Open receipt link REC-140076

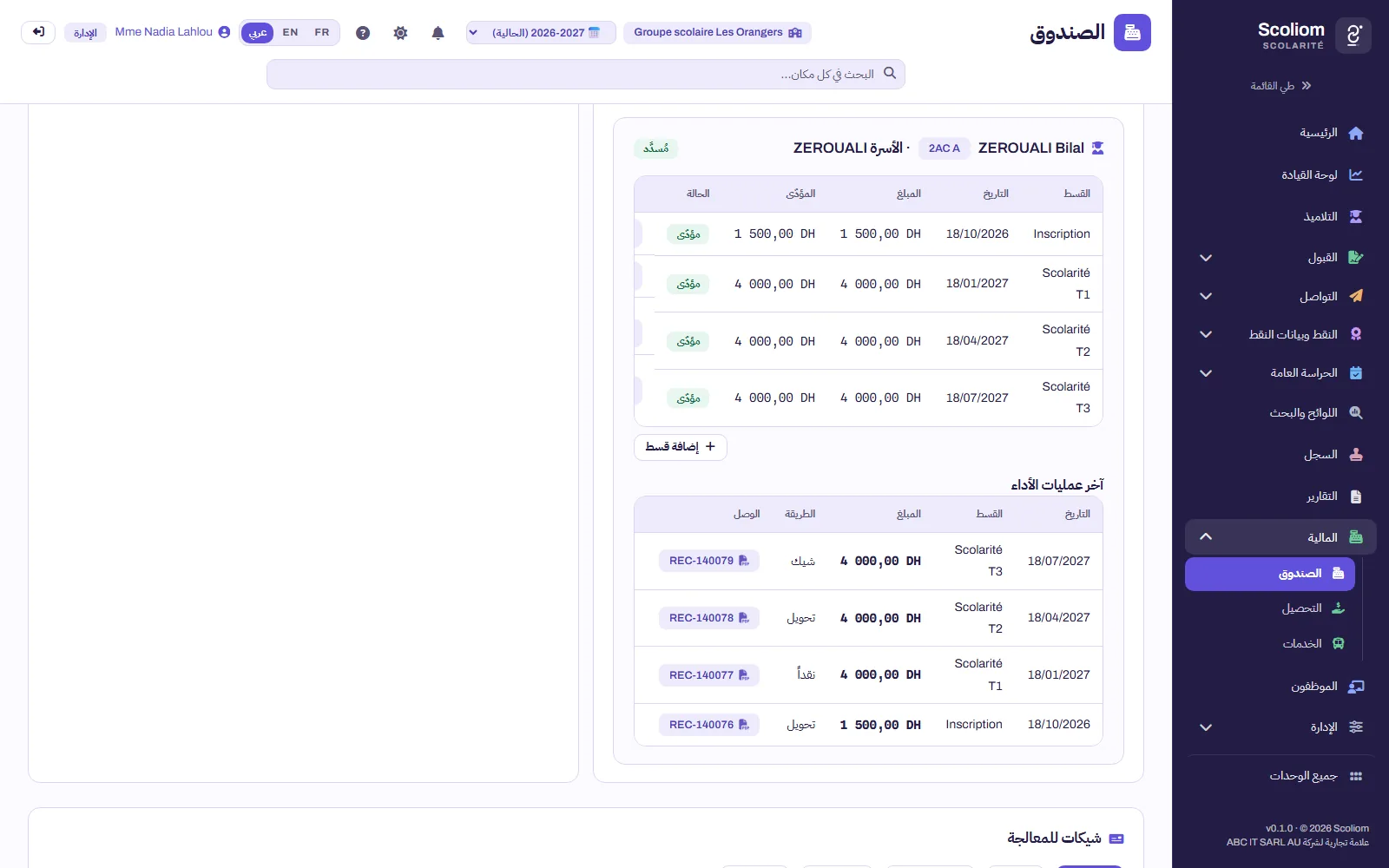click(x=709, y=725)
